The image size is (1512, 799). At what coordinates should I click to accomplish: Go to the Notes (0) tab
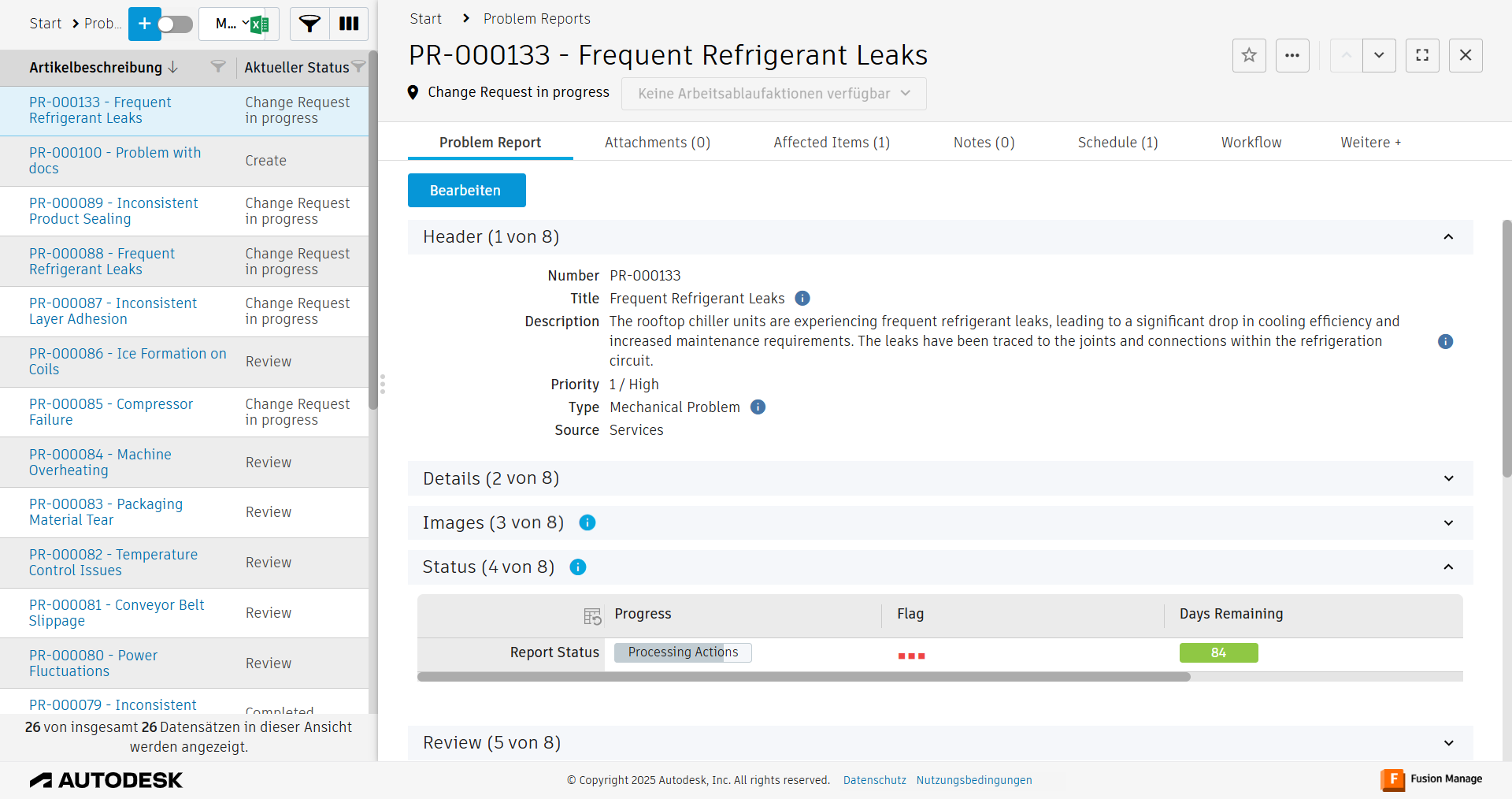pos(984,143)
